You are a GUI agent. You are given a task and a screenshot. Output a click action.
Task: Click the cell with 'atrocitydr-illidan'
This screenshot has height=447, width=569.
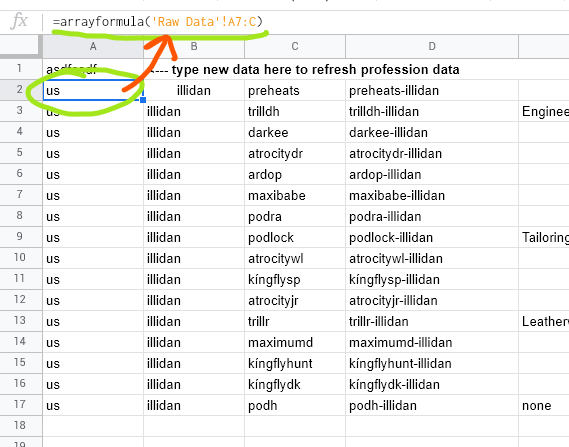[432, 153]
